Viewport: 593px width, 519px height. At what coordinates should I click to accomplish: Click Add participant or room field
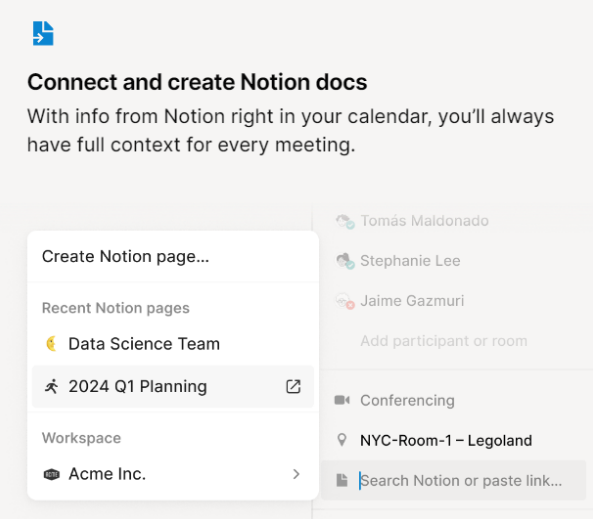pos(444,341)
